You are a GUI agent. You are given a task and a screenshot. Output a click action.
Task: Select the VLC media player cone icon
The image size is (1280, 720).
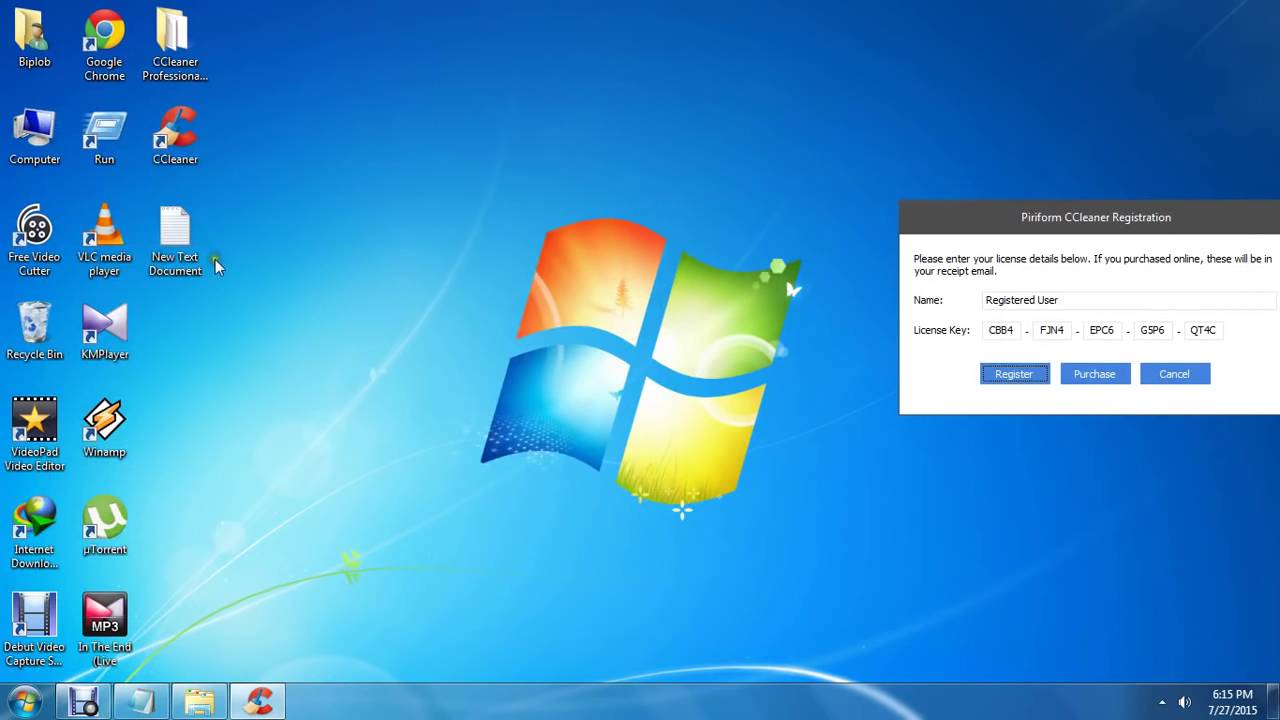[x=104, y=241]
